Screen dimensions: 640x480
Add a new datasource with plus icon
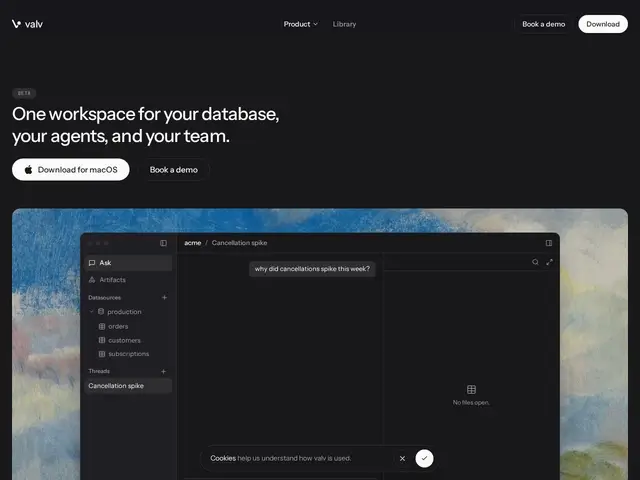[164, 298]
